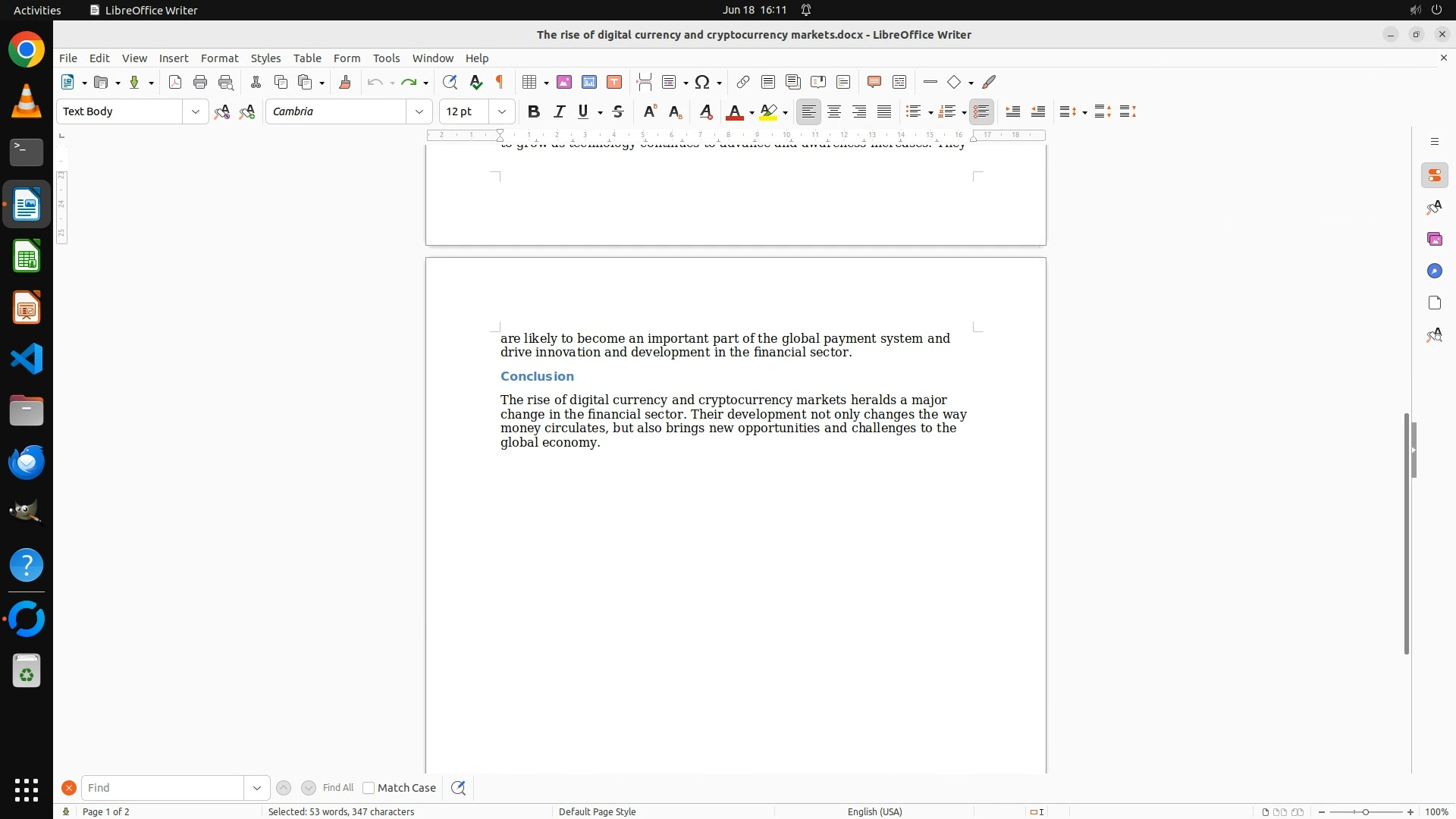
Task: Enable the Match Case checkbox
Action: click(x=369, y=788)
